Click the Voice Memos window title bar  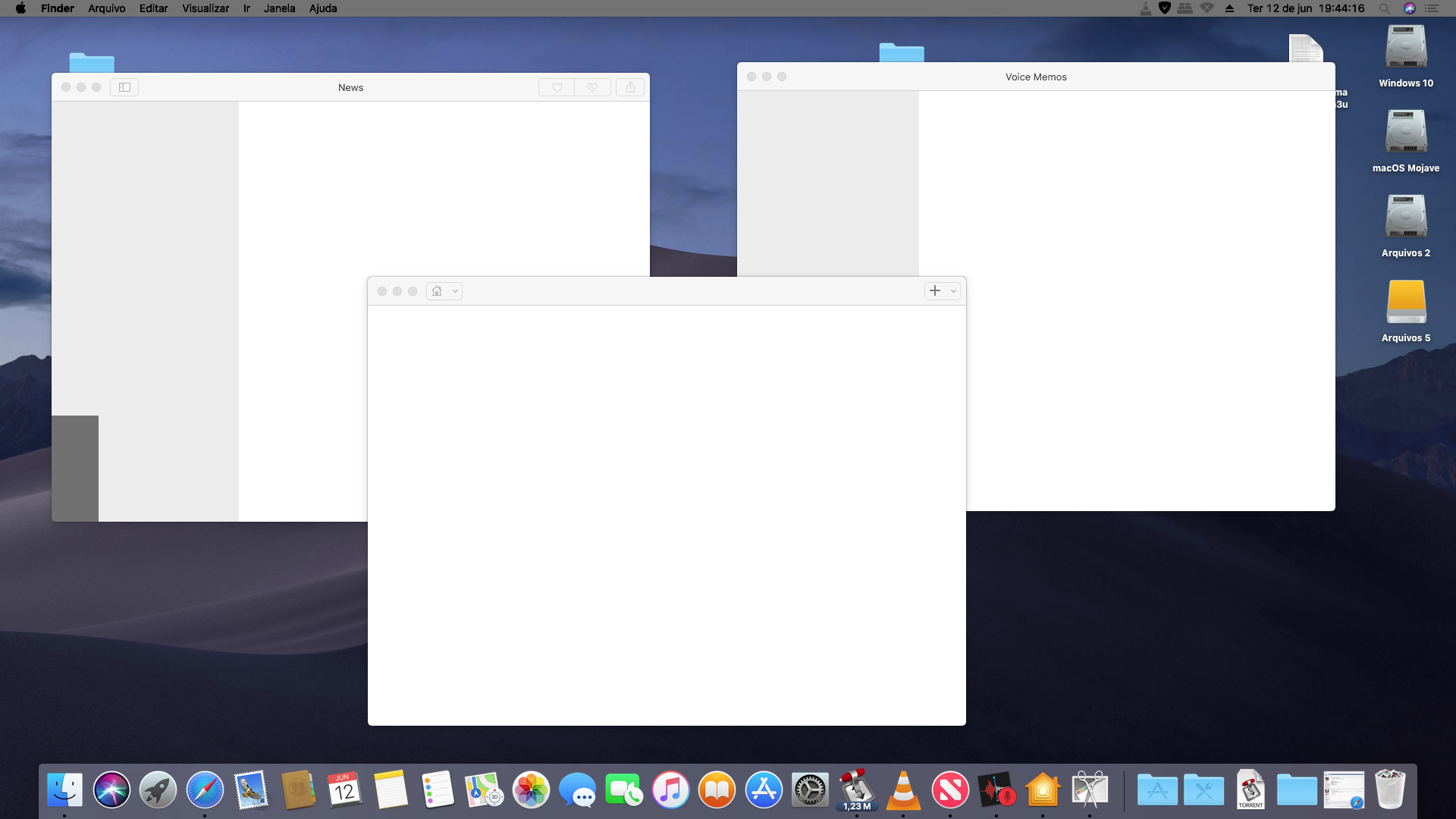click(x=1036, y=77)
